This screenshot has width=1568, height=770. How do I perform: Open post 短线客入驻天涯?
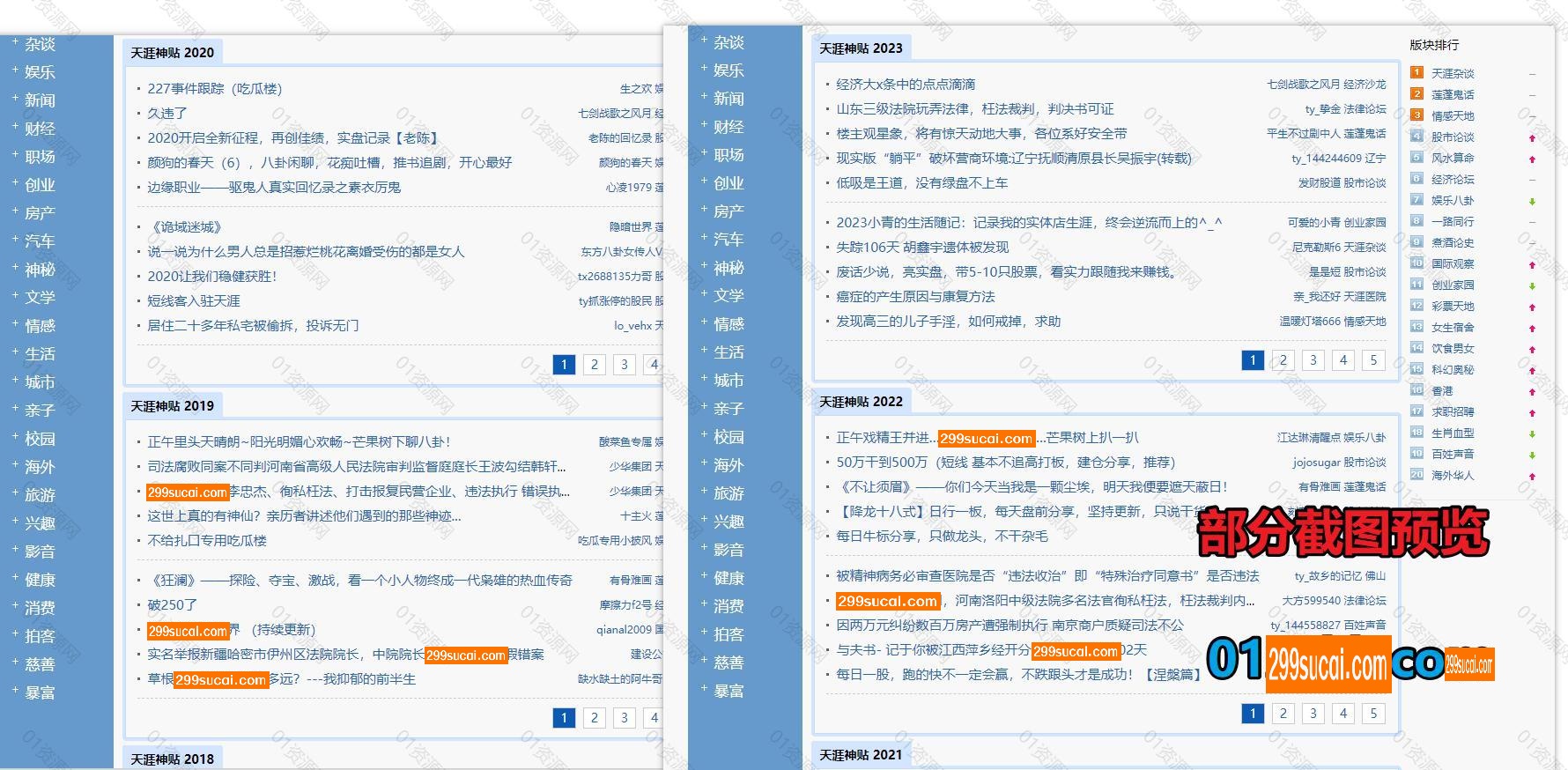(194, 301)
